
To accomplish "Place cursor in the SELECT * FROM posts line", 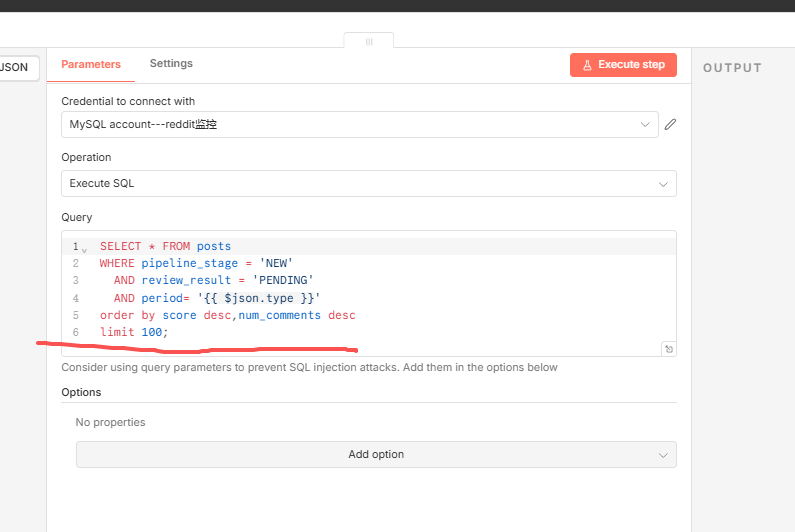I will (x=165, y=247).
